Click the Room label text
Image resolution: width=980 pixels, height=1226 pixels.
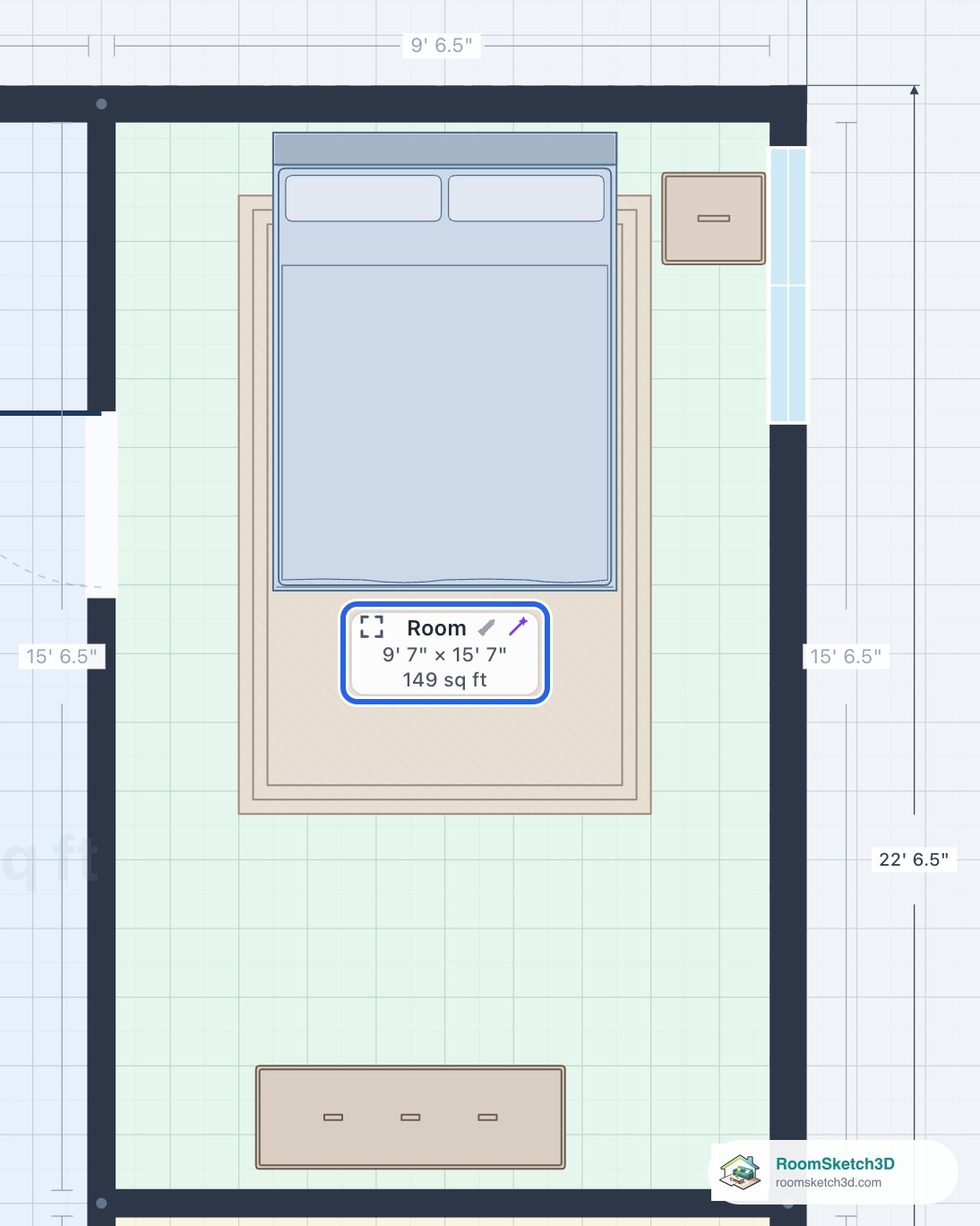coord(436,628)
